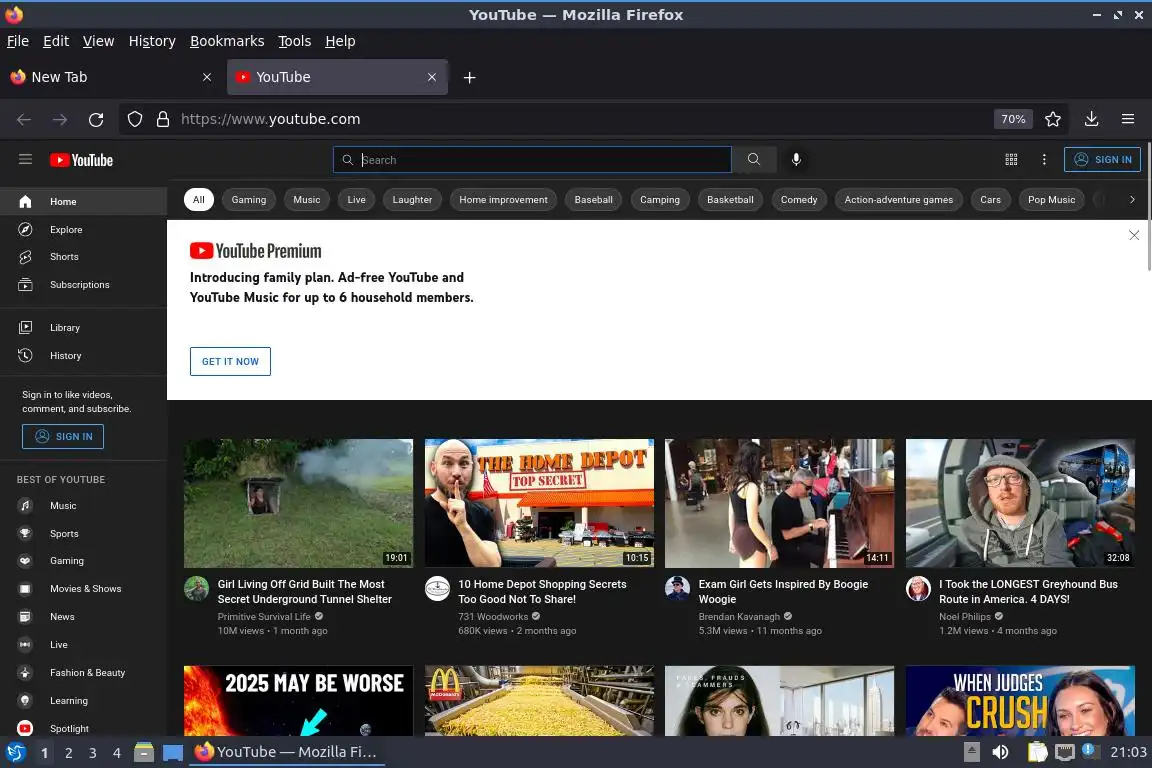Open the Tools menu

295,41
